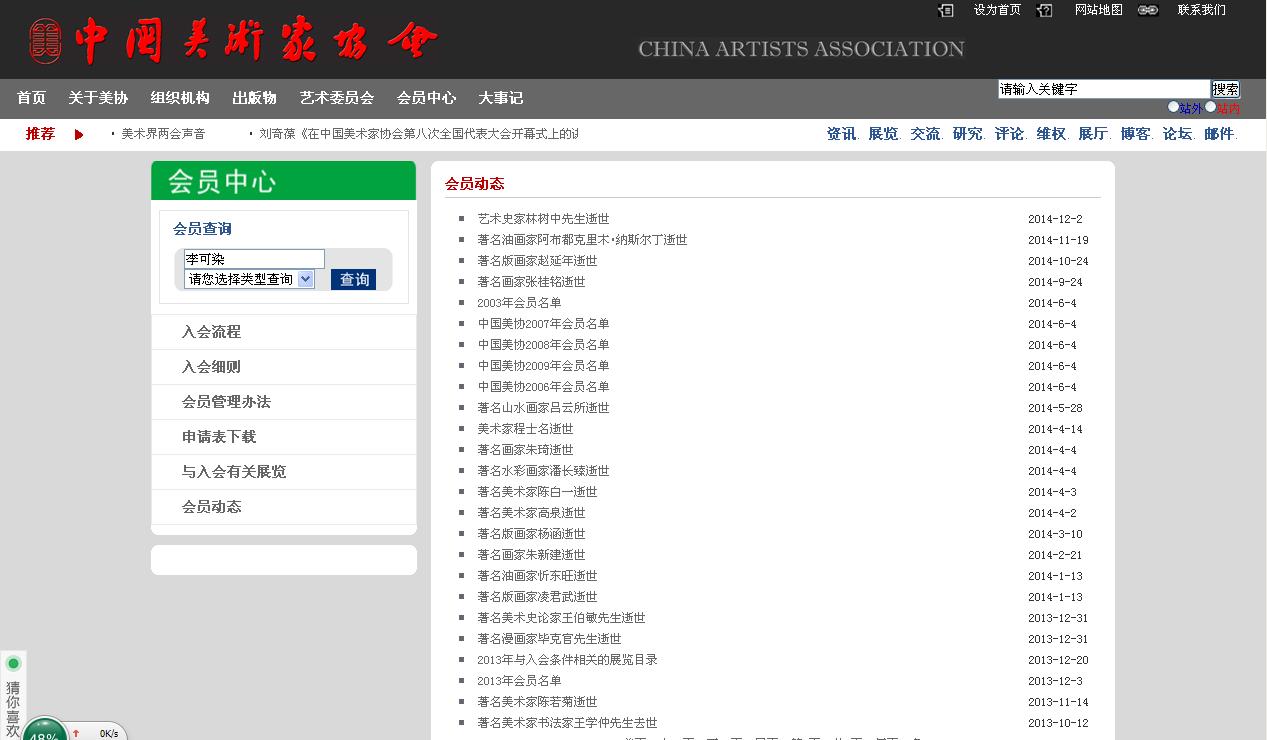Open the 请您选择类型查询 dropdown
1267x740 pixels.
[249, 280]
